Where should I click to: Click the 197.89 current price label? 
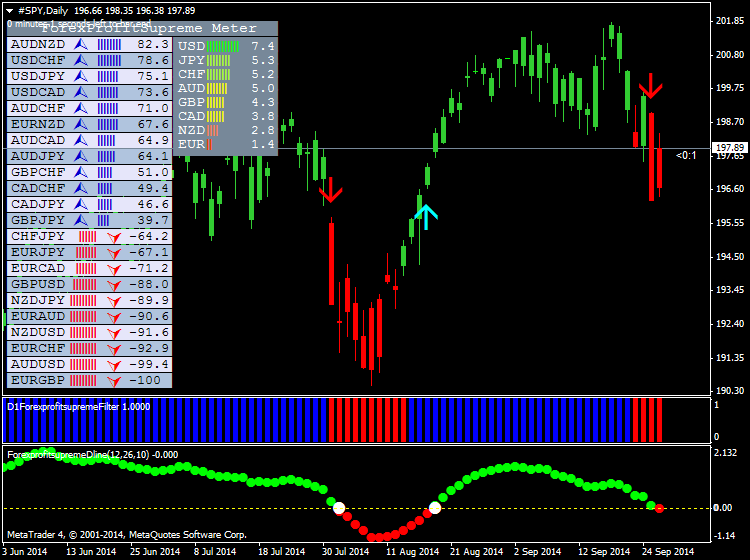(725, 148)
